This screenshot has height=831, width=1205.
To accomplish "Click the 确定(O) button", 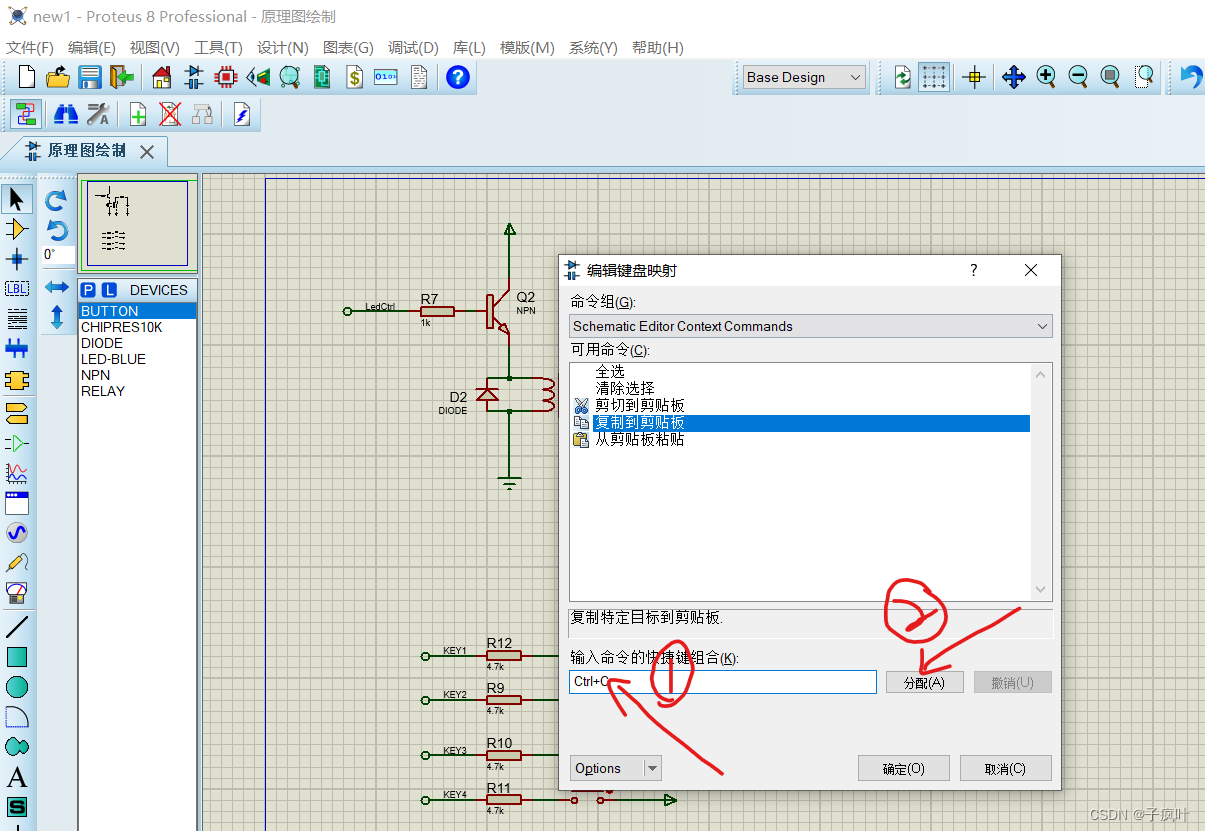I will (903, 768).
